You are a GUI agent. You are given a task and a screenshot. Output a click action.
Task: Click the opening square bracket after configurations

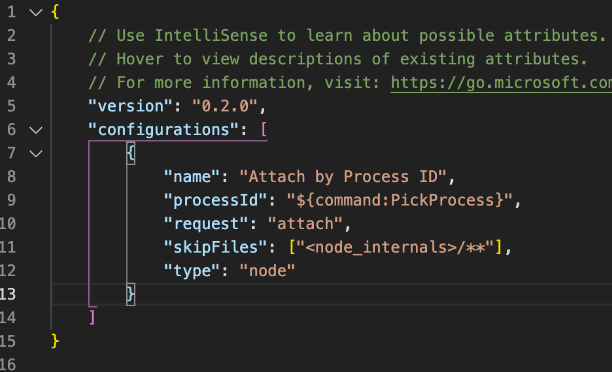click(x=264, y=130)
